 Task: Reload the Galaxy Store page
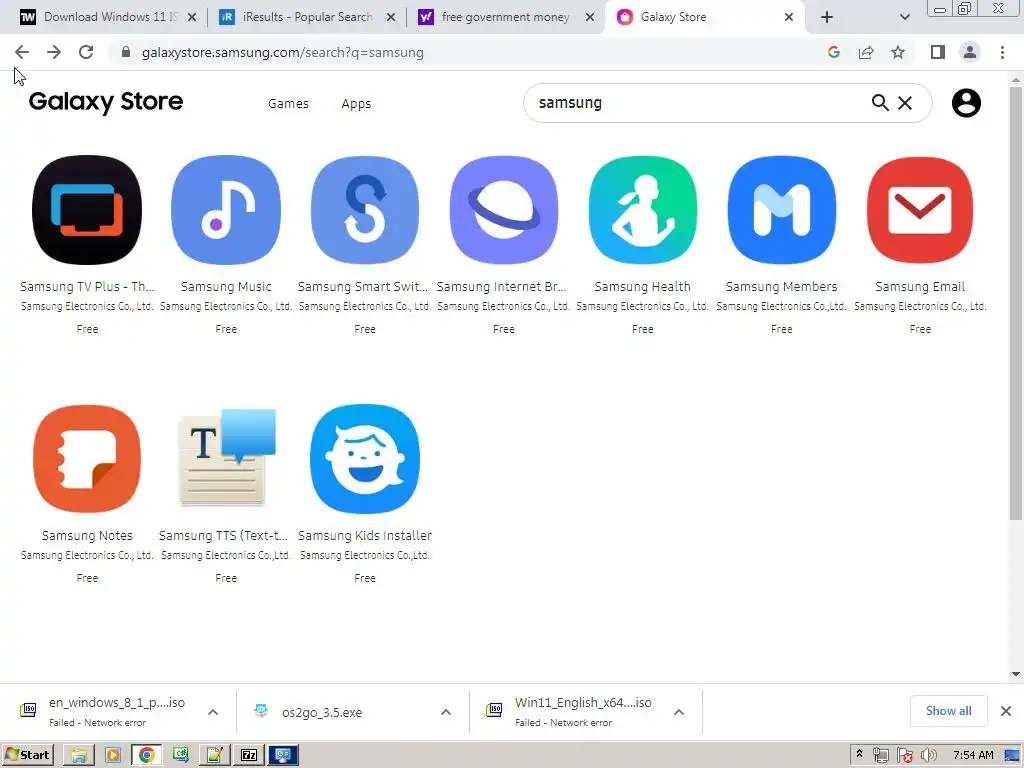(x=86, y=52)
